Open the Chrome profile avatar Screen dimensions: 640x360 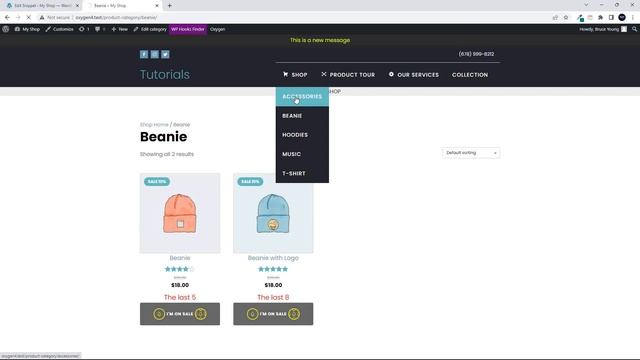pos(622,18)
